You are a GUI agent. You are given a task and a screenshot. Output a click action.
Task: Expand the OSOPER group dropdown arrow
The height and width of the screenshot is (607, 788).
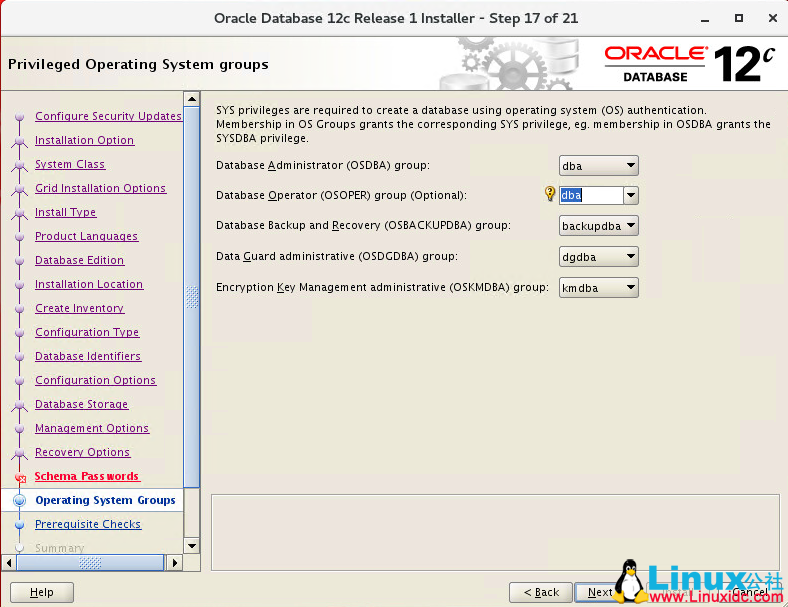point(631,195)
